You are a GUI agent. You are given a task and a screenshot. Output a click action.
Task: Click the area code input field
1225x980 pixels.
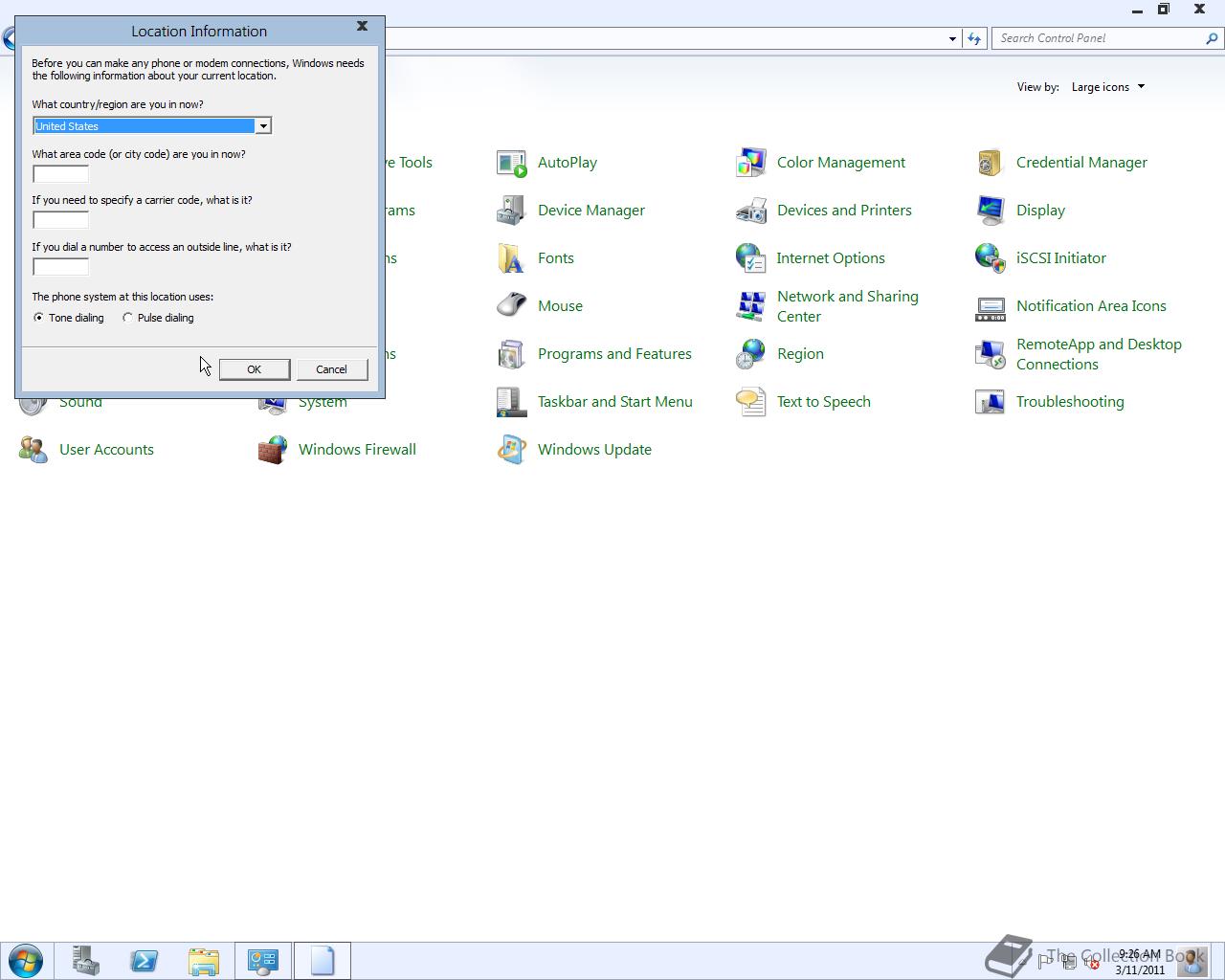[x=60, y=174]
